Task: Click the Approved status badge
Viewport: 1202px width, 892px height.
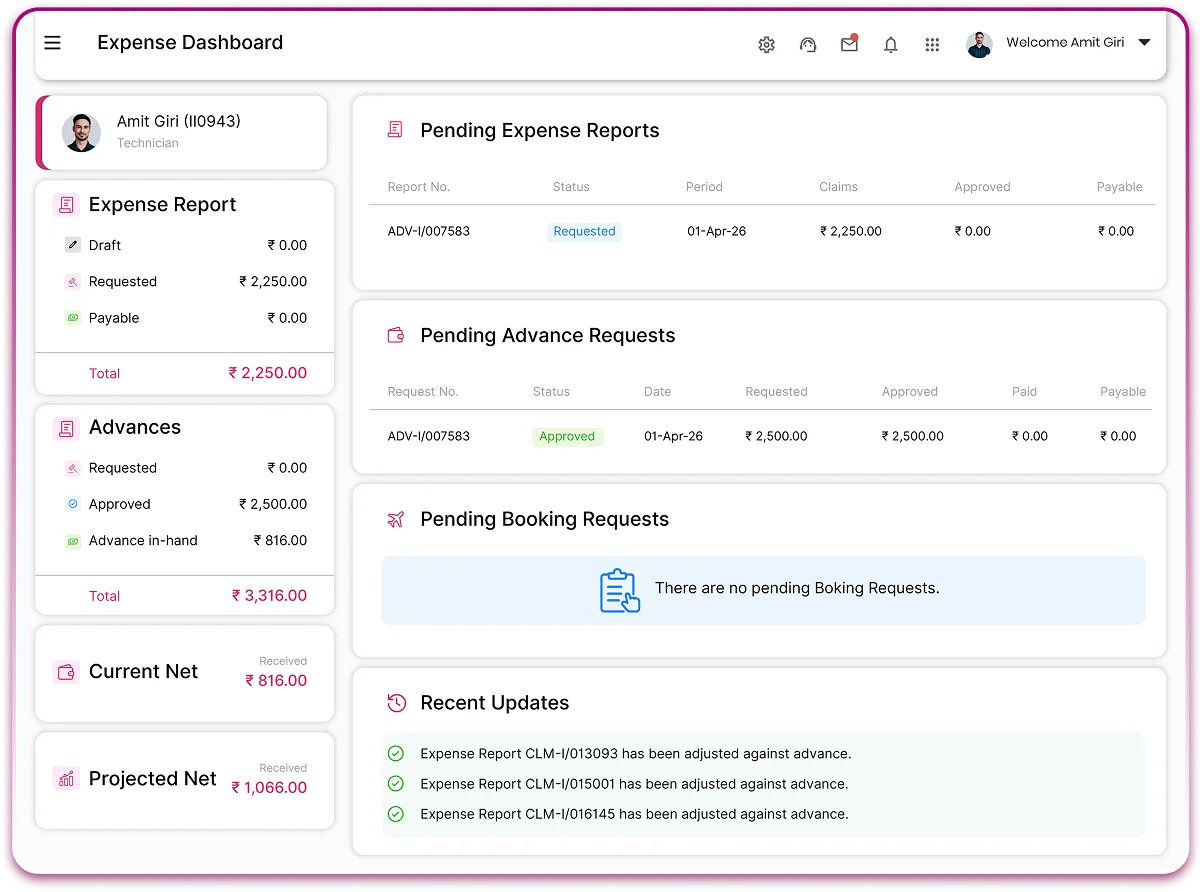Action: tap(567, 436)
